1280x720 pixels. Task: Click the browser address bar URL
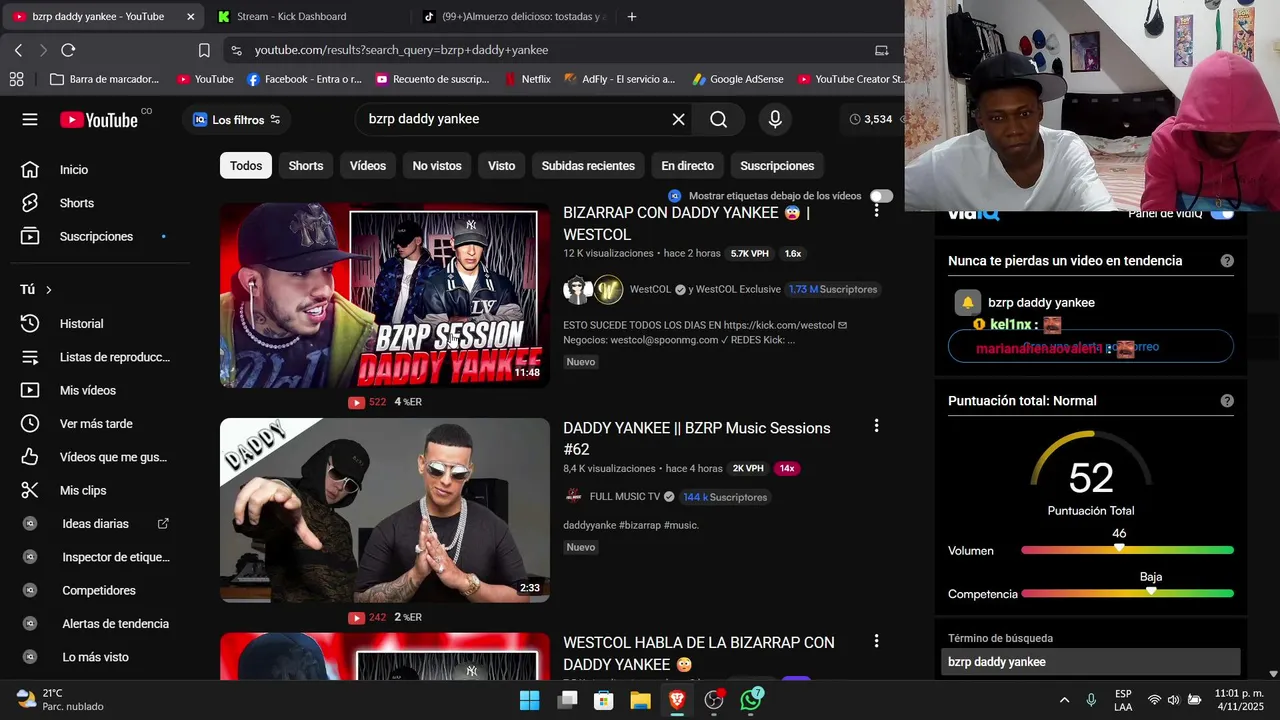[x=401, y=50]
